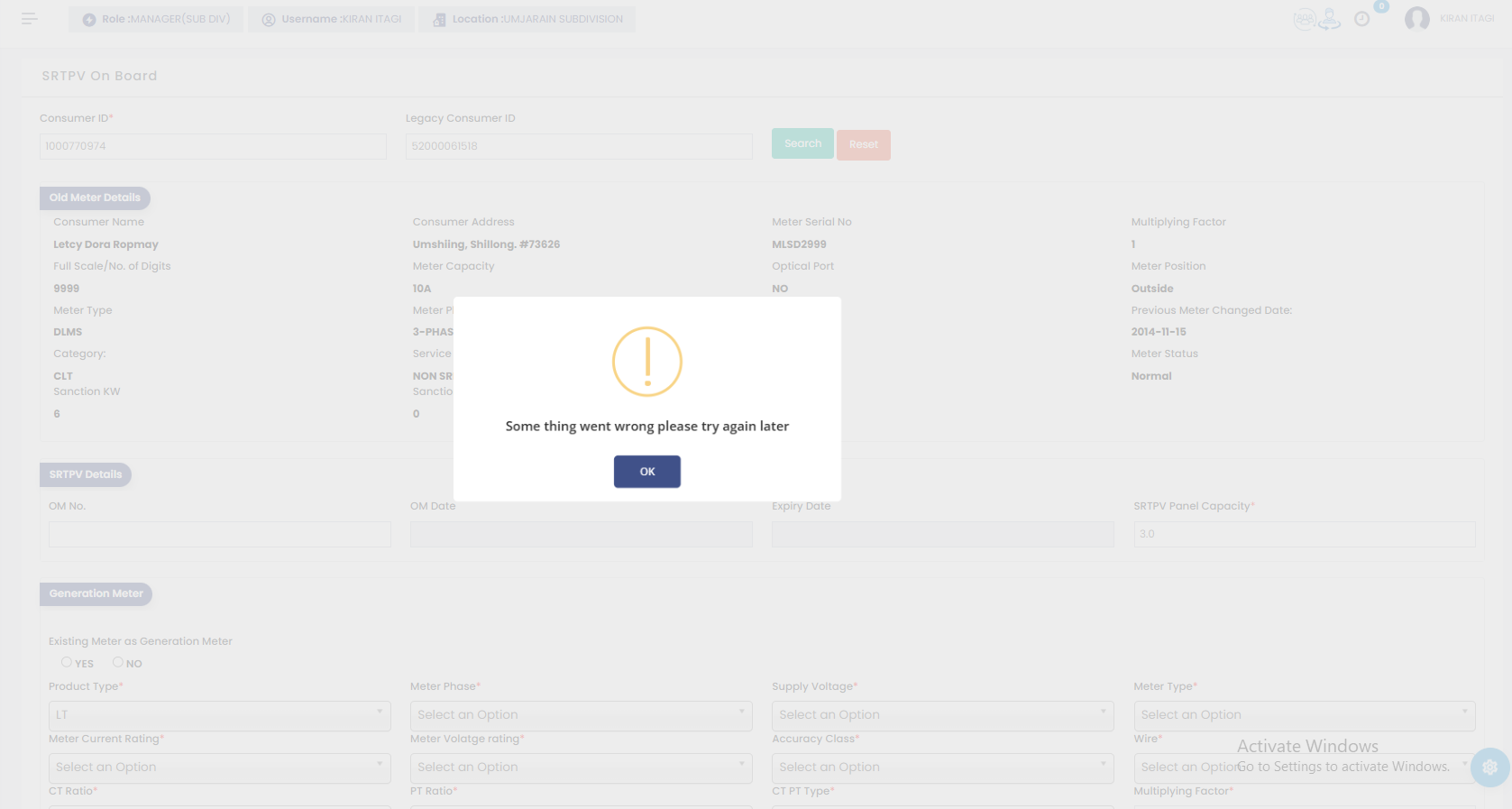The width and height of the screenshot is (1512, 809).
Task: Click the Meter Capacity value '10A'
Action: (x=422, y=289)
